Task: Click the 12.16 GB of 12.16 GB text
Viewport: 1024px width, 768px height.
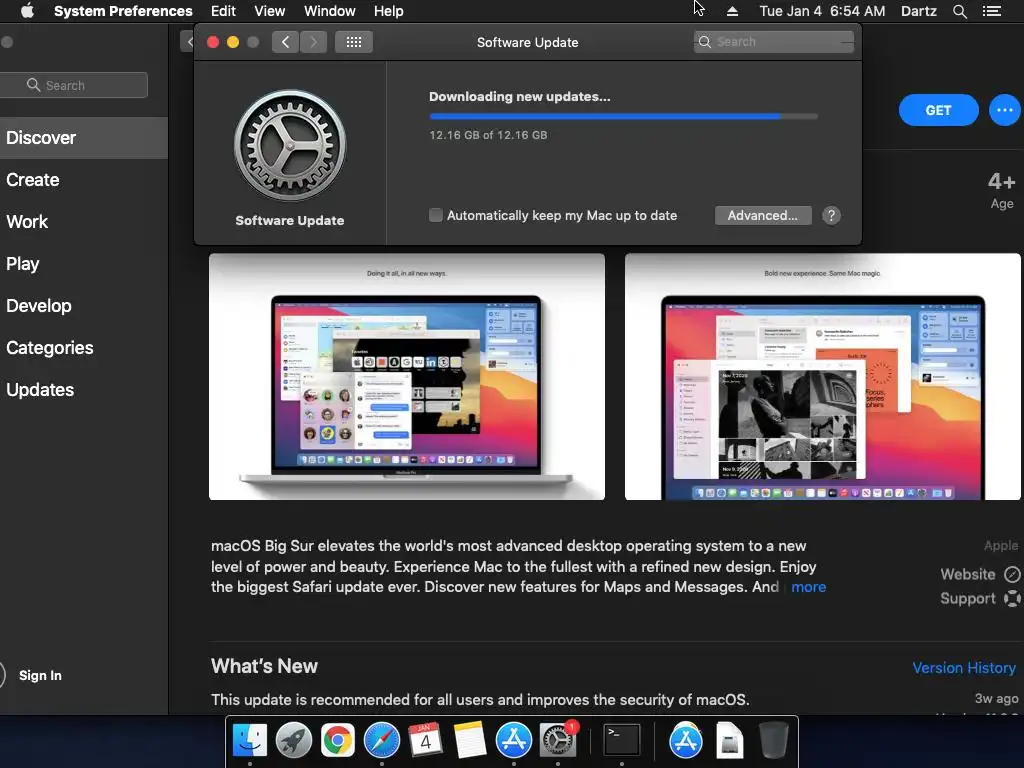Action: (x=488, y=135)
